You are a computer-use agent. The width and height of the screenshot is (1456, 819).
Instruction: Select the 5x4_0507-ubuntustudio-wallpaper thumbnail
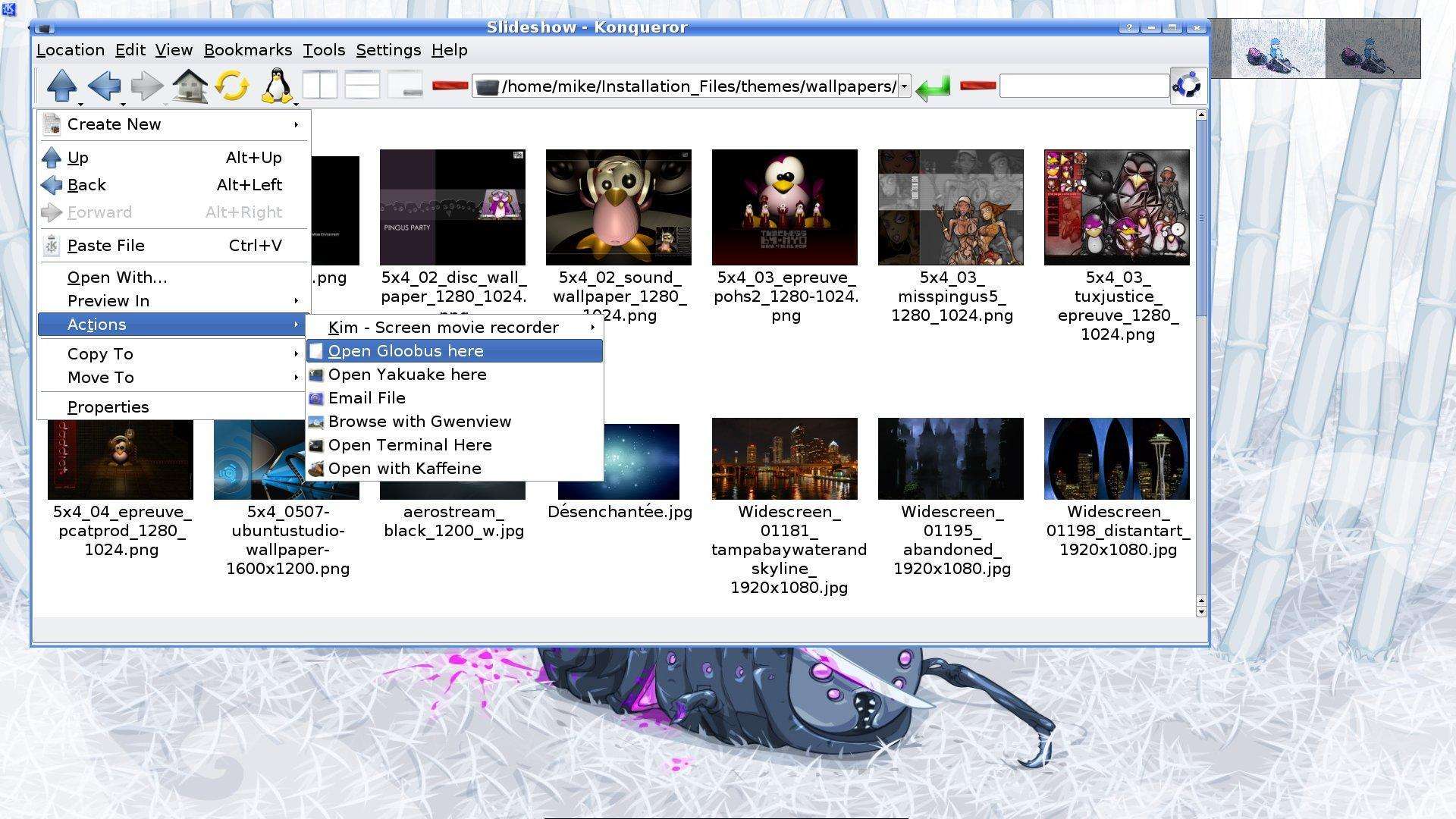click(259, 461)
